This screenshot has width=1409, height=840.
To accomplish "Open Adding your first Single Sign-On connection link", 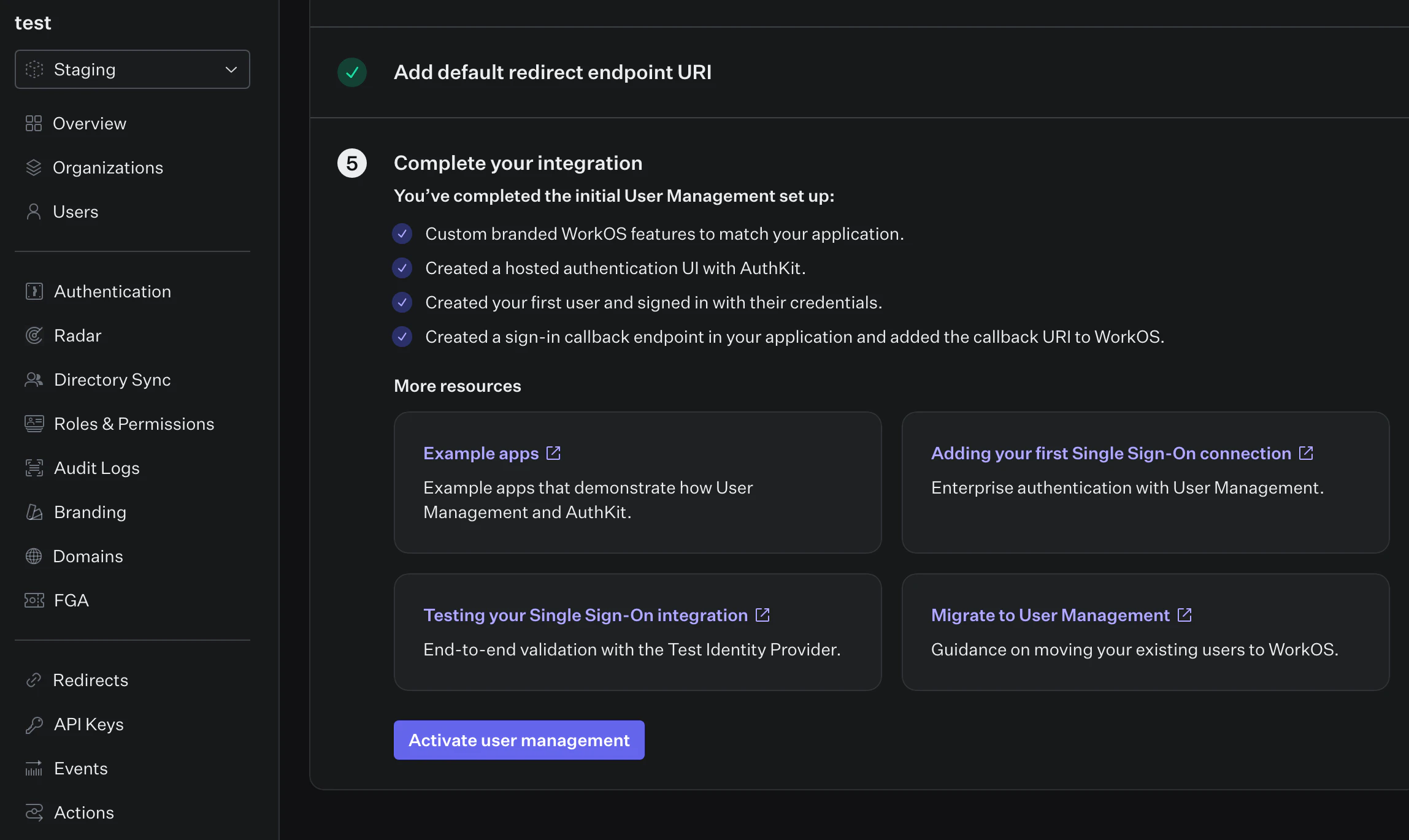I will coord(1111,453).
